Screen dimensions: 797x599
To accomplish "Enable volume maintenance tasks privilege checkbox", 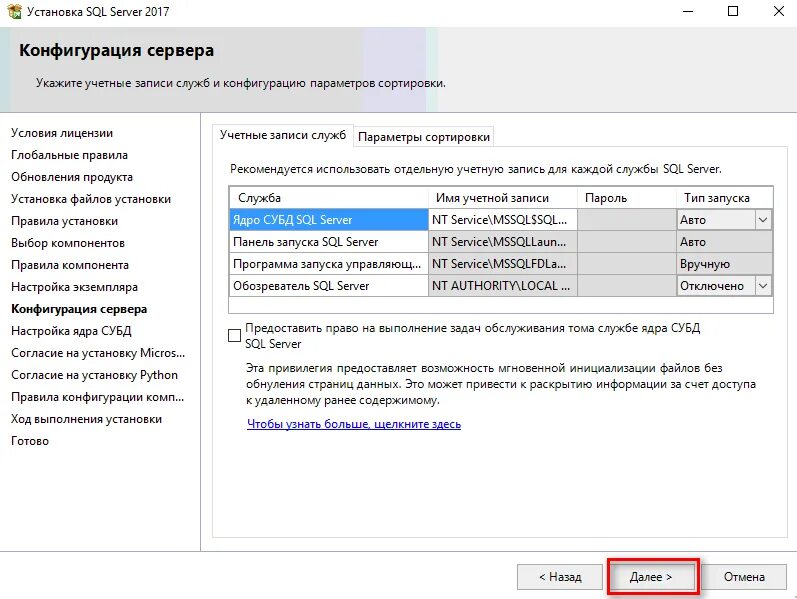I will pos(234,336).
